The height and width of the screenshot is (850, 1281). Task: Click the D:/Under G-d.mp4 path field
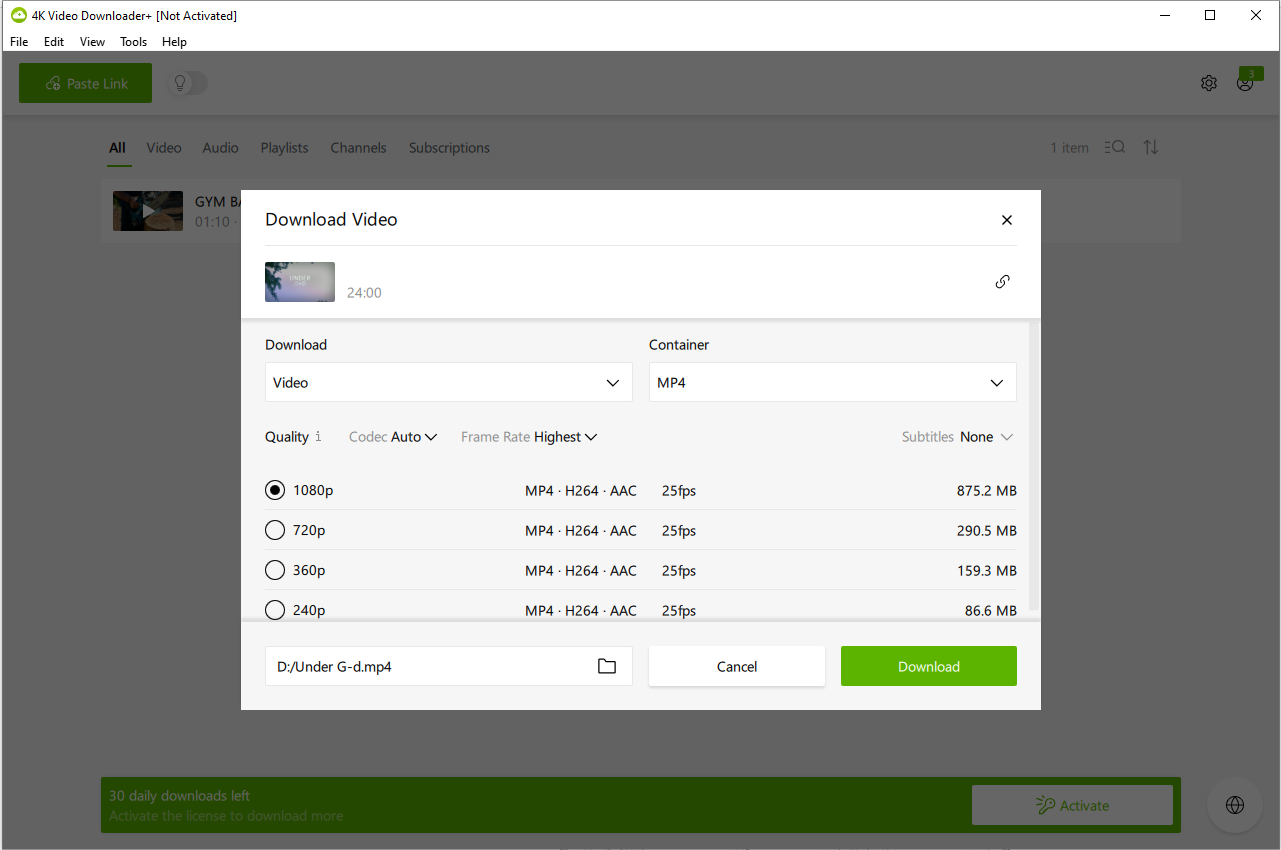449,666
